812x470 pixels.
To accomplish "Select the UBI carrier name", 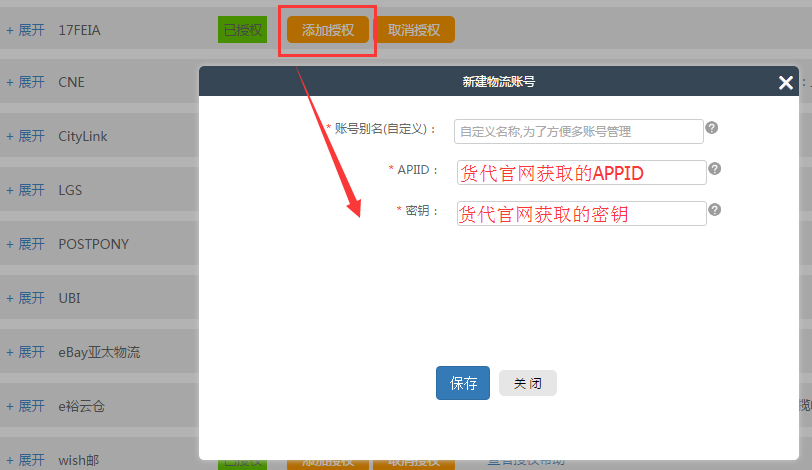I will 69,298.
